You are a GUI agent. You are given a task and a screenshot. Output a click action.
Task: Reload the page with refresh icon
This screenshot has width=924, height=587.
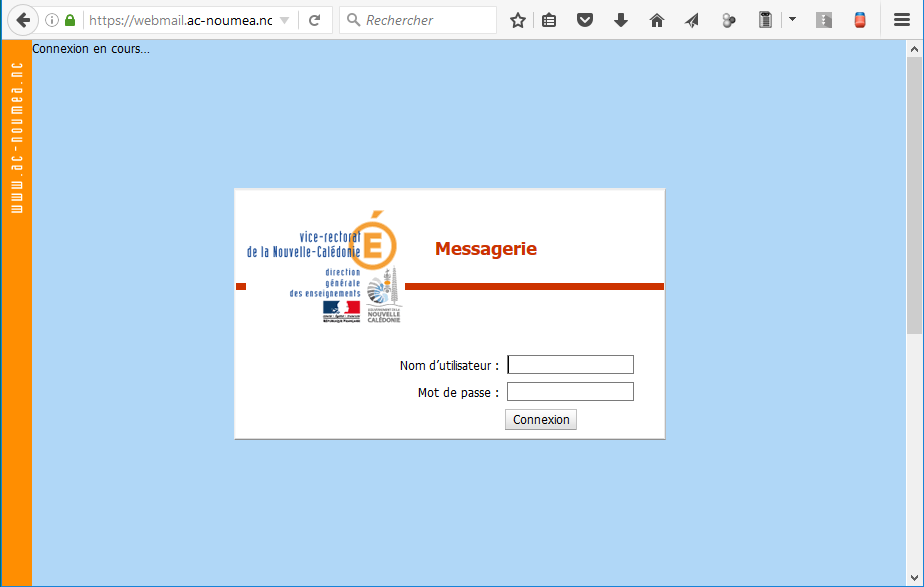314,20
